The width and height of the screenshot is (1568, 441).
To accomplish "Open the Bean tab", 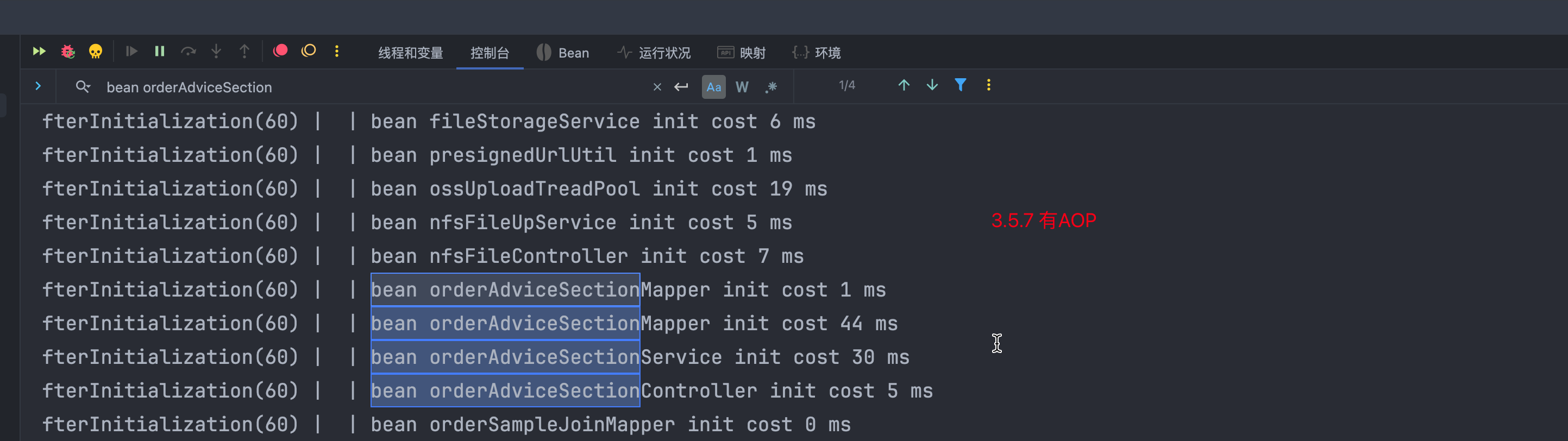I will [563, 53].
